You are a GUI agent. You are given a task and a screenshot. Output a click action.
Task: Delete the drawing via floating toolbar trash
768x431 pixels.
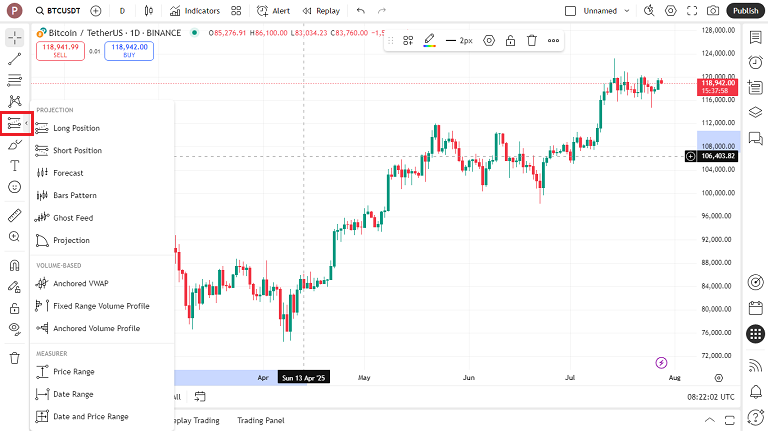[x=532, y=41]
